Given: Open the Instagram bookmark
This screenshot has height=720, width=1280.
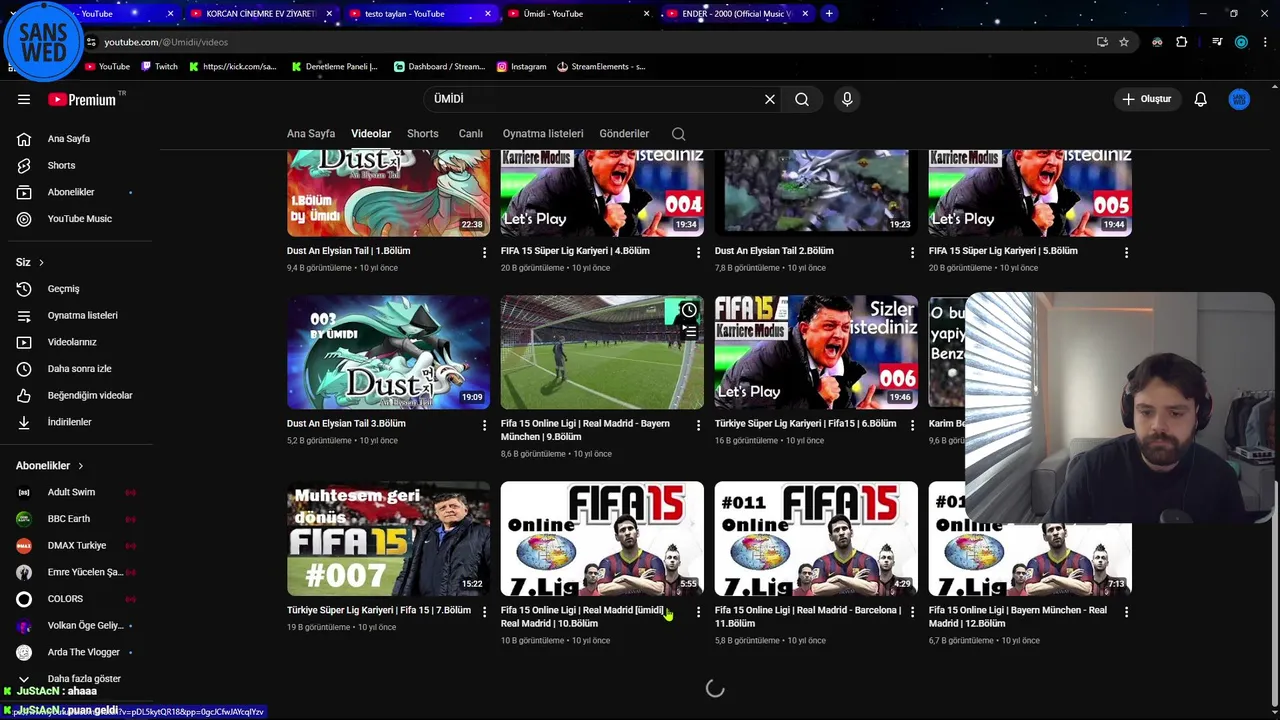Looking at the screenshot, I should (521, 67).
